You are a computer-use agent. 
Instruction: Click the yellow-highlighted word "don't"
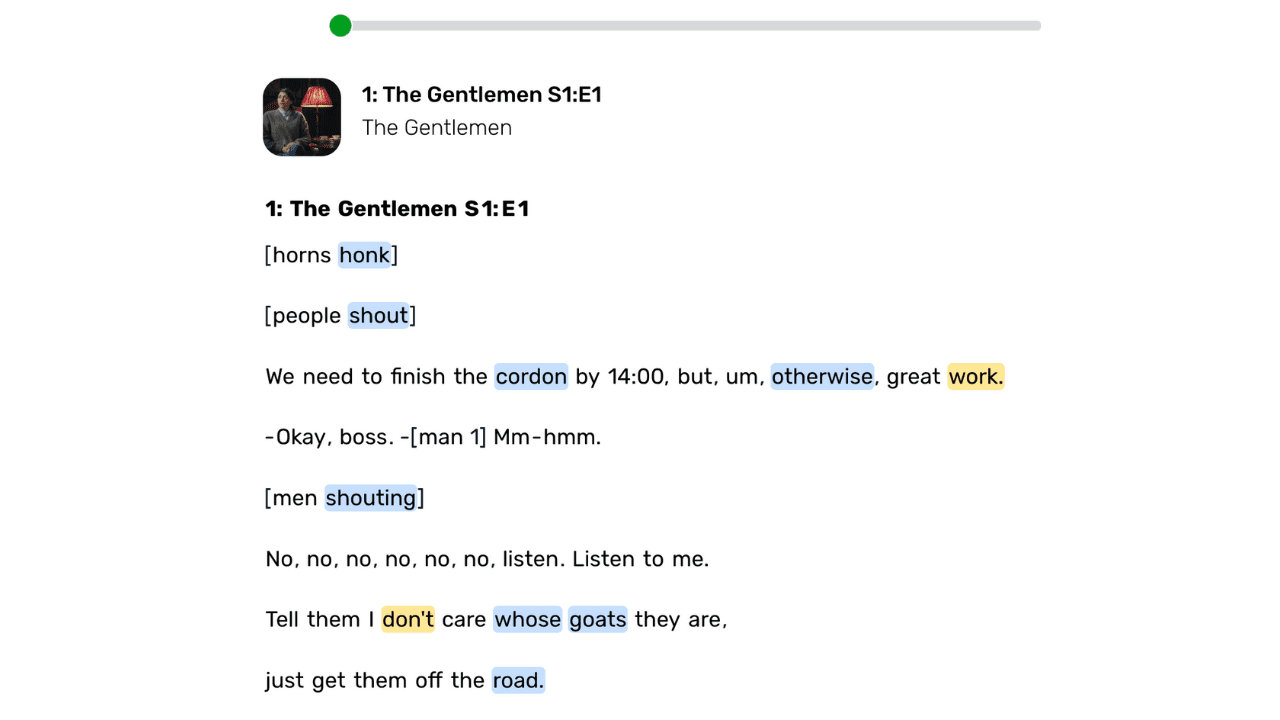pyautogui.click(x=407, y=619)
